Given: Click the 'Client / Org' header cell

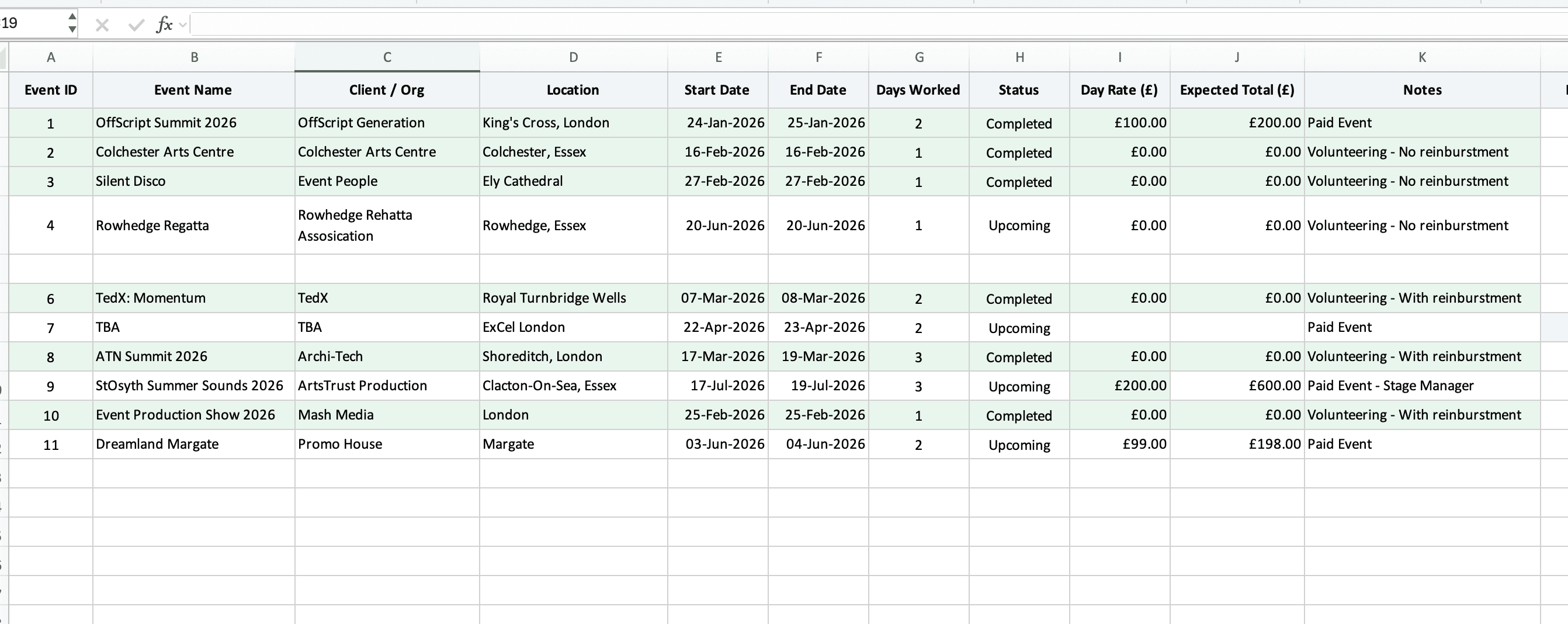Looking at the screenshot, I should tap(387, 90).
